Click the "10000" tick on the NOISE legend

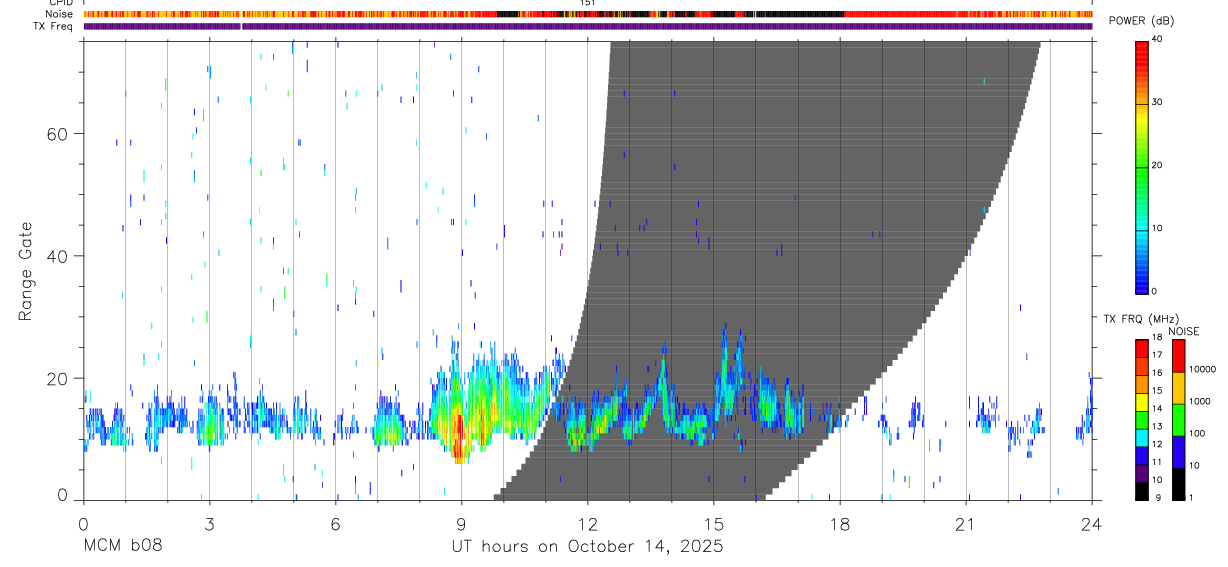click(1203, 369)
